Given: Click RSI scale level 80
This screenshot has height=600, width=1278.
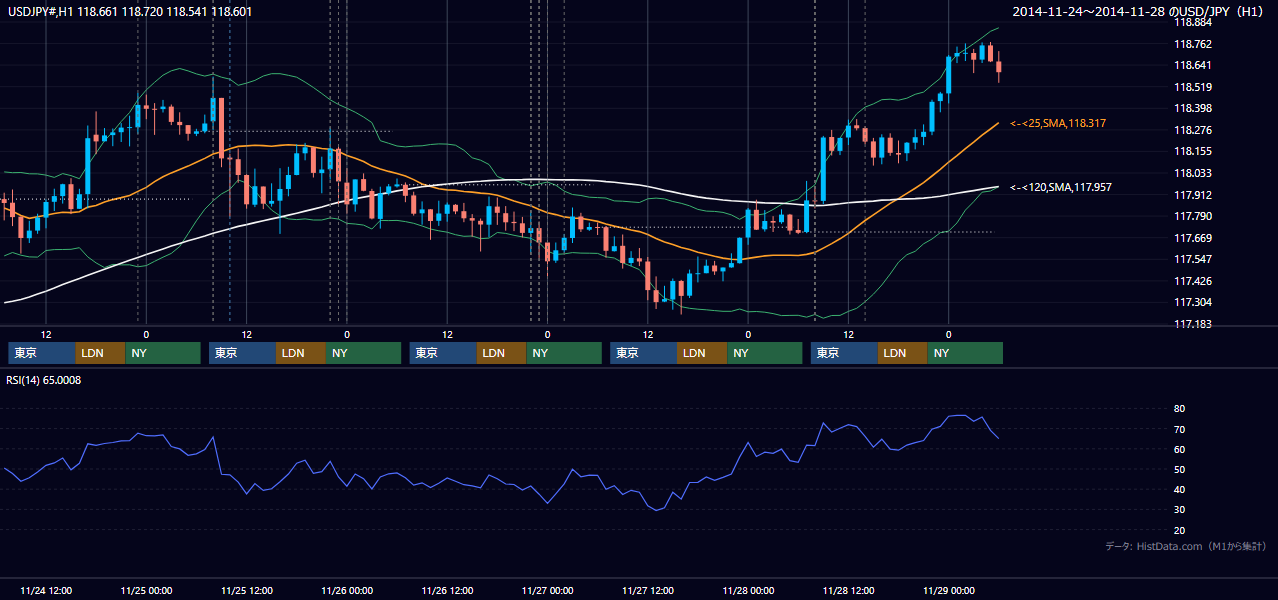Looking at the screenshot, I should (x=1179, y=409).
